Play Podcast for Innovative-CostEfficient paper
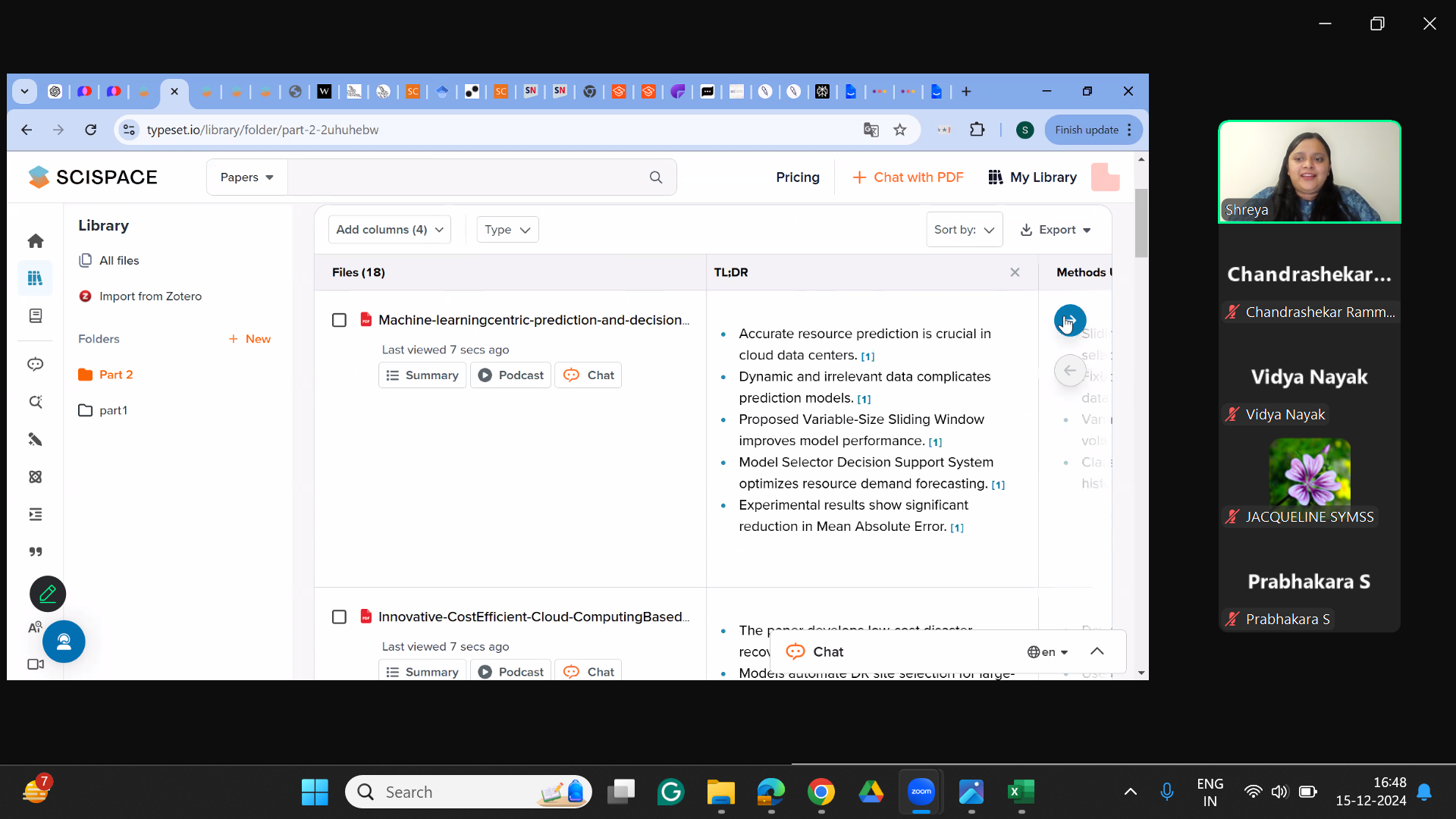This screenshot has height=819, width=1456. point(510,672)
